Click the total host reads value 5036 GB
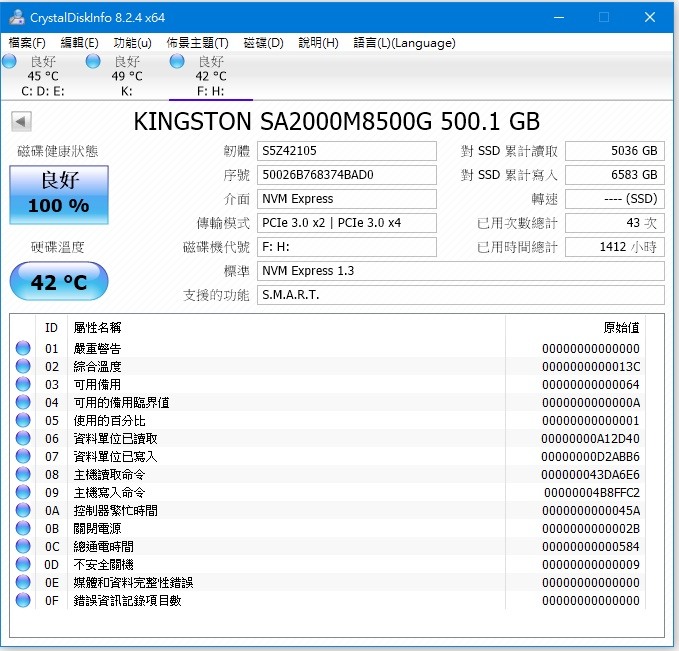The image size is (679, 651). click(x=615, y=151)
